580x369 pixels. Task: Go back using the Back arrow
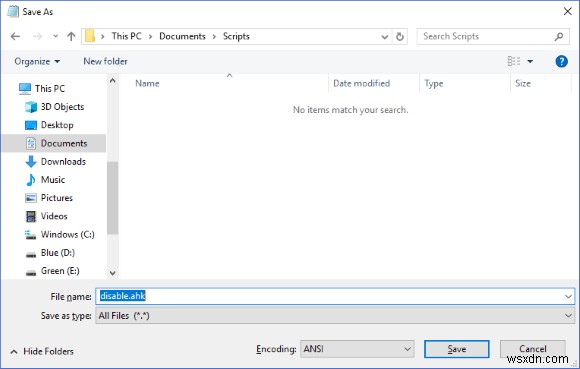15,36
